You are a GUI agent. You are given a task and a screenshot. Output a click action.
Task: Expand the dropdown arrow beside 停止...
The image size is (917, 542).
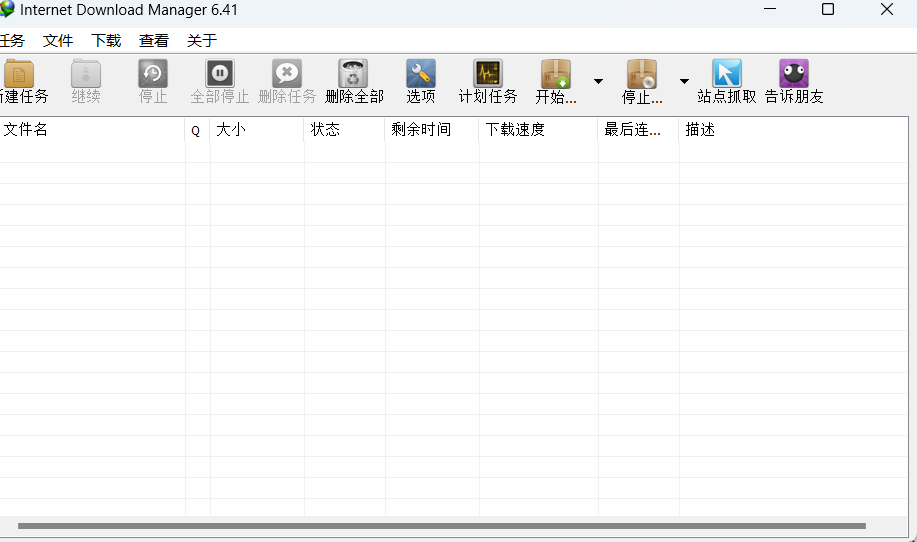coord(684,81)
